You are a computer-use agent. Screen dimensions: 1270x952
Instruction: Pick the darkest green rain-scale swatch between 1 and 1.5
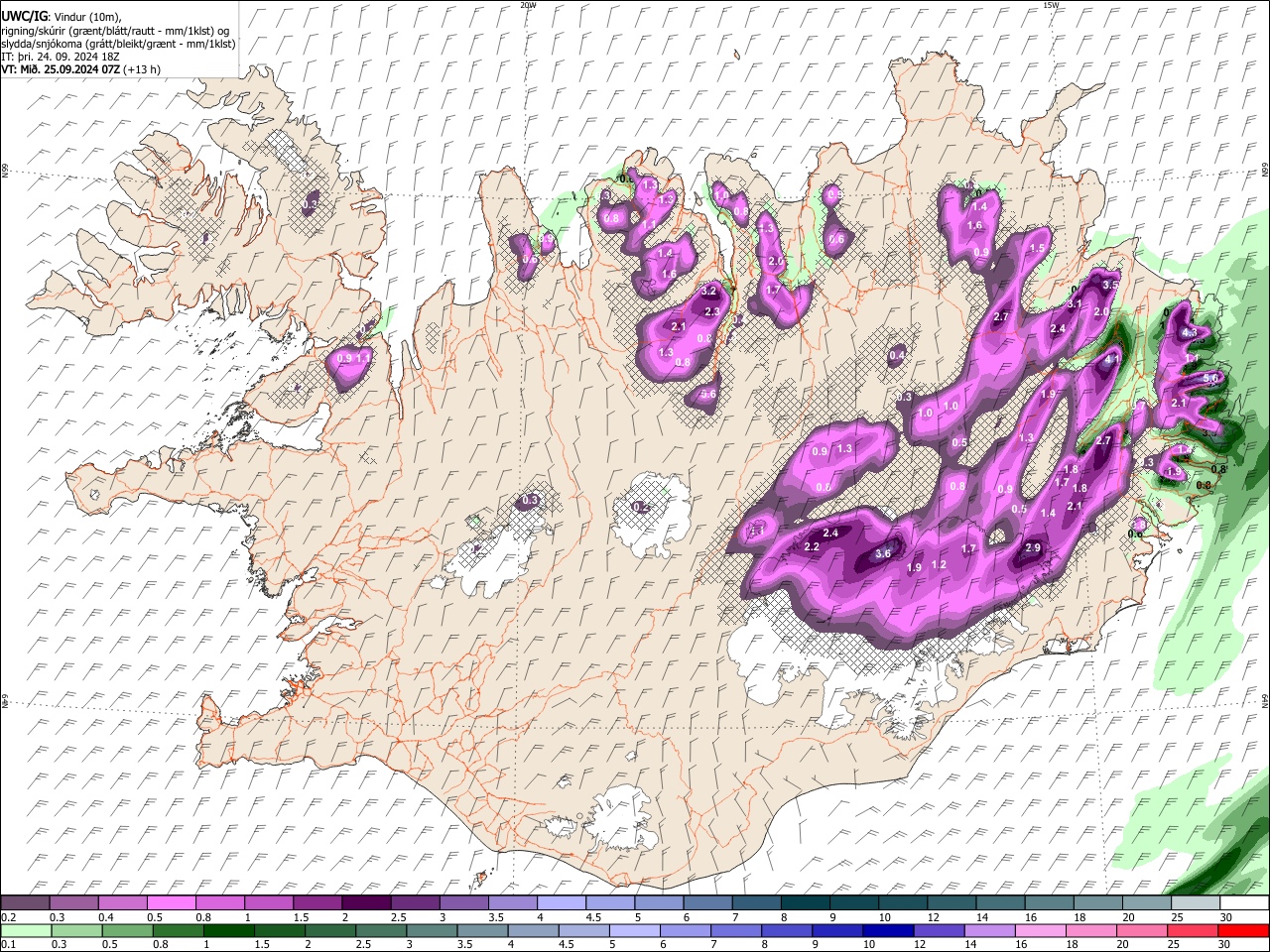click(229, 930)
